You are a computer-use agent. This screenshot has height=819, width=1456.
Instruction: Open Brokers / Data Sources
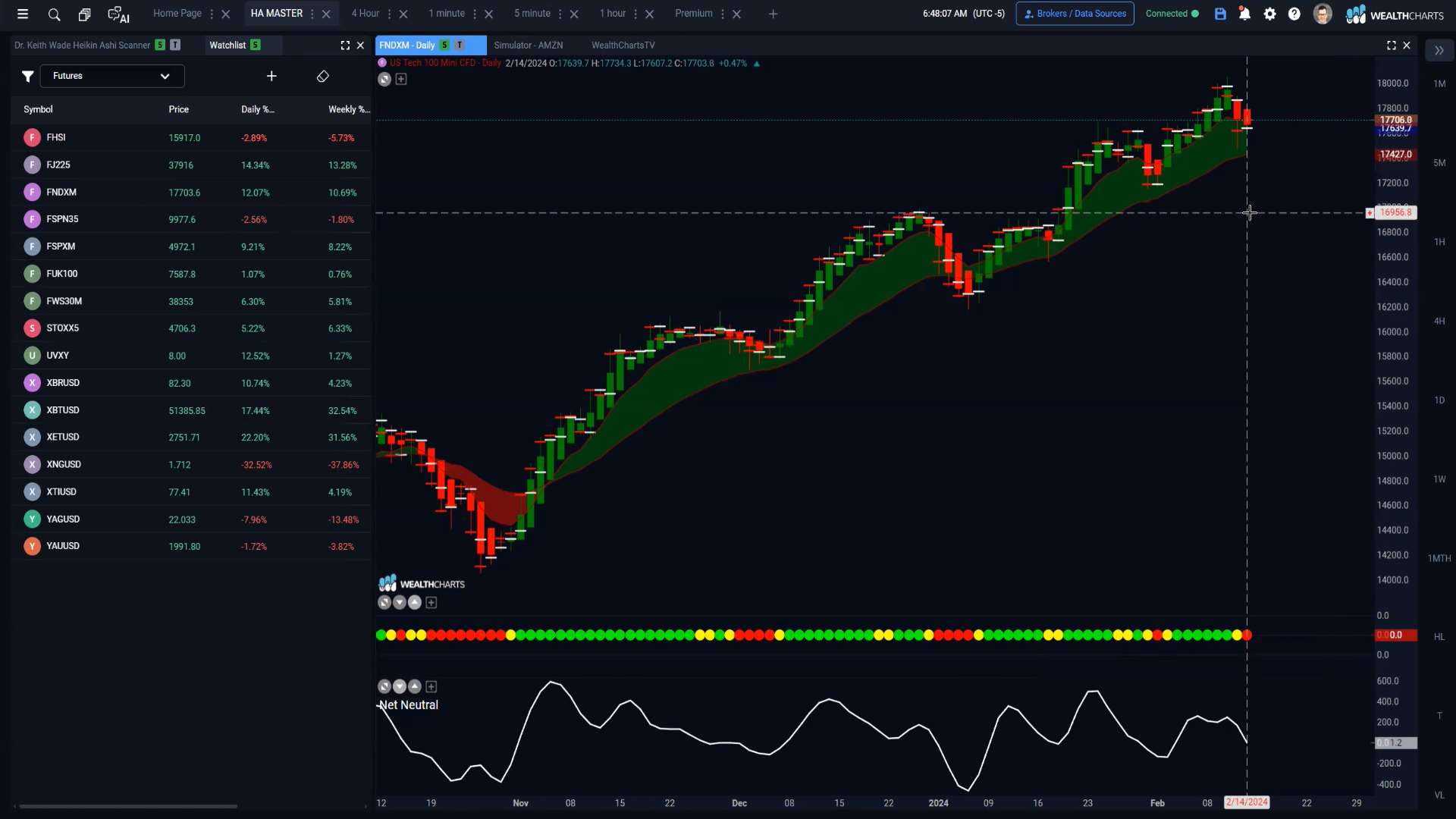pos(1075,14)
